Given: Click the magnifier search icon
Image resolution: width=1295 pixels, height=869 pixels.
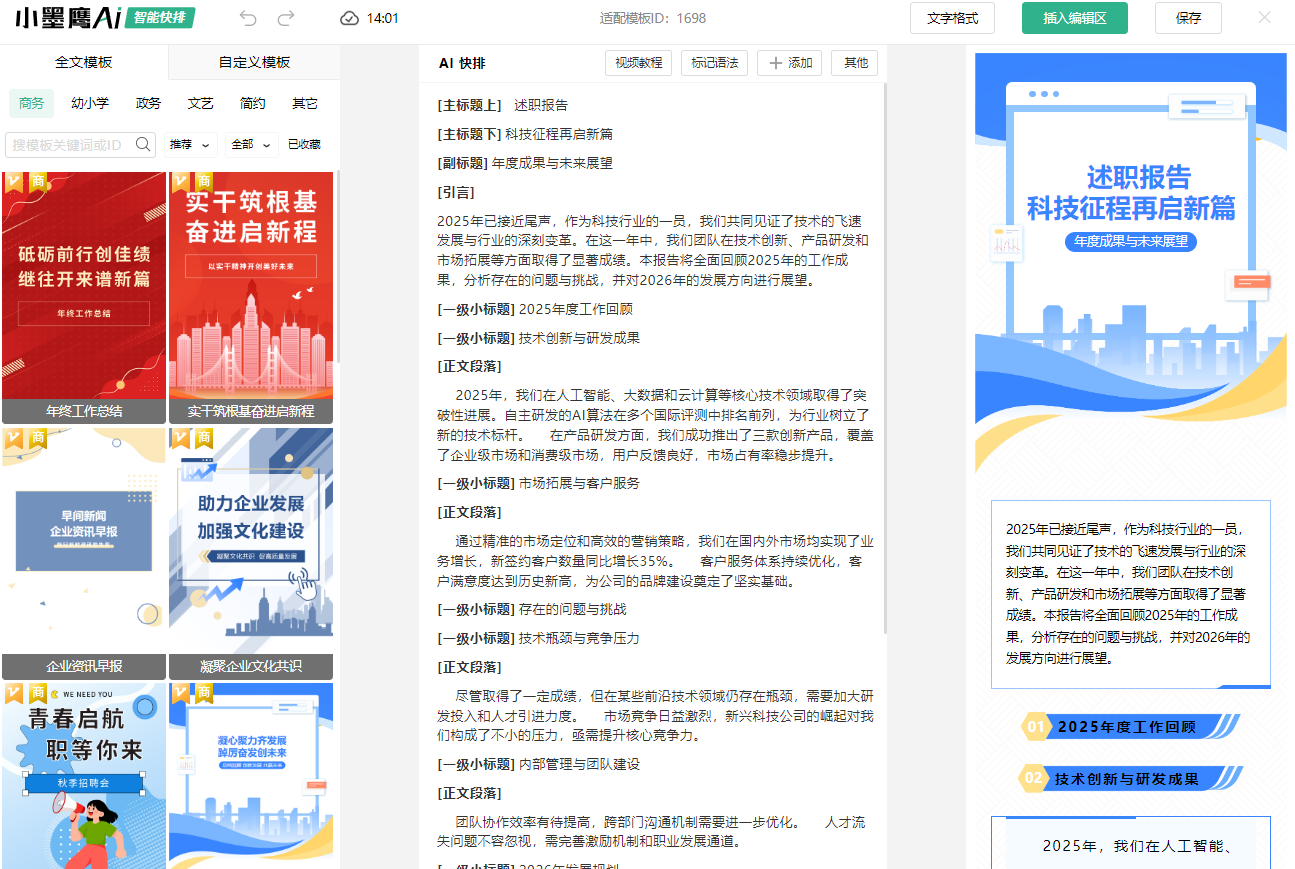Looking at the screenshot, I should 143,144.
